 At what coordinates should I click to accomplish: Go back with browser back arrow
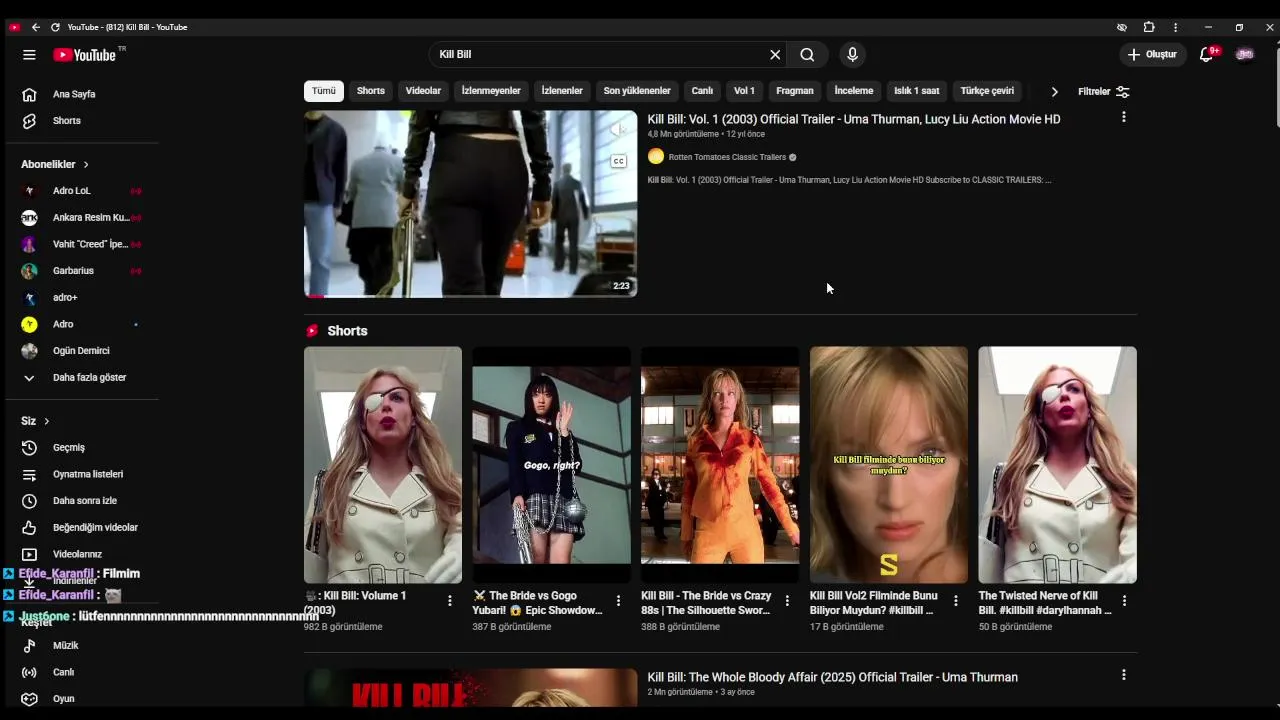35,27
